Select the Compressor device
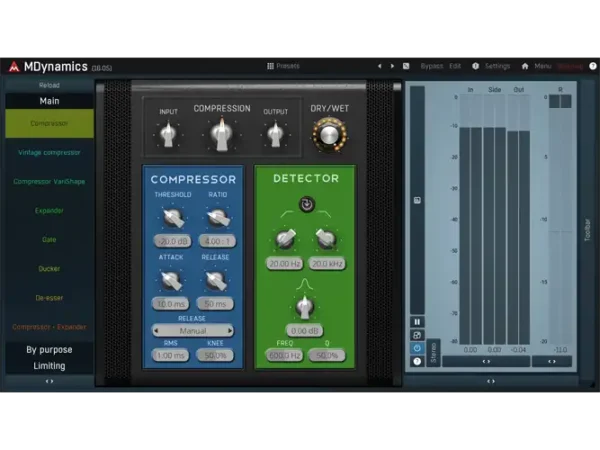600x450 pixels. [49, 123]
